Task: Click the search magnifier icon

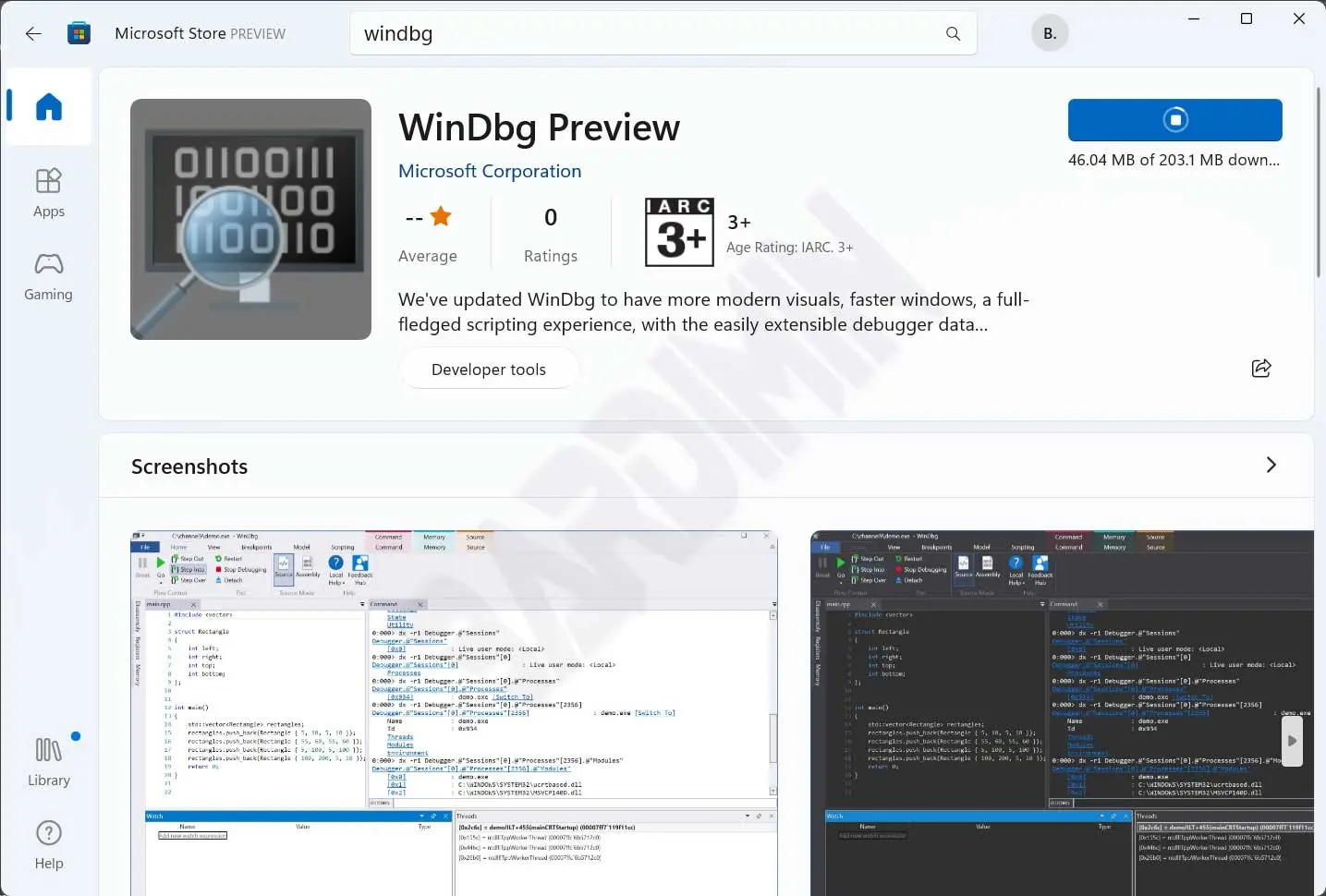Action: pyautogui.click(x=953, y=34)
